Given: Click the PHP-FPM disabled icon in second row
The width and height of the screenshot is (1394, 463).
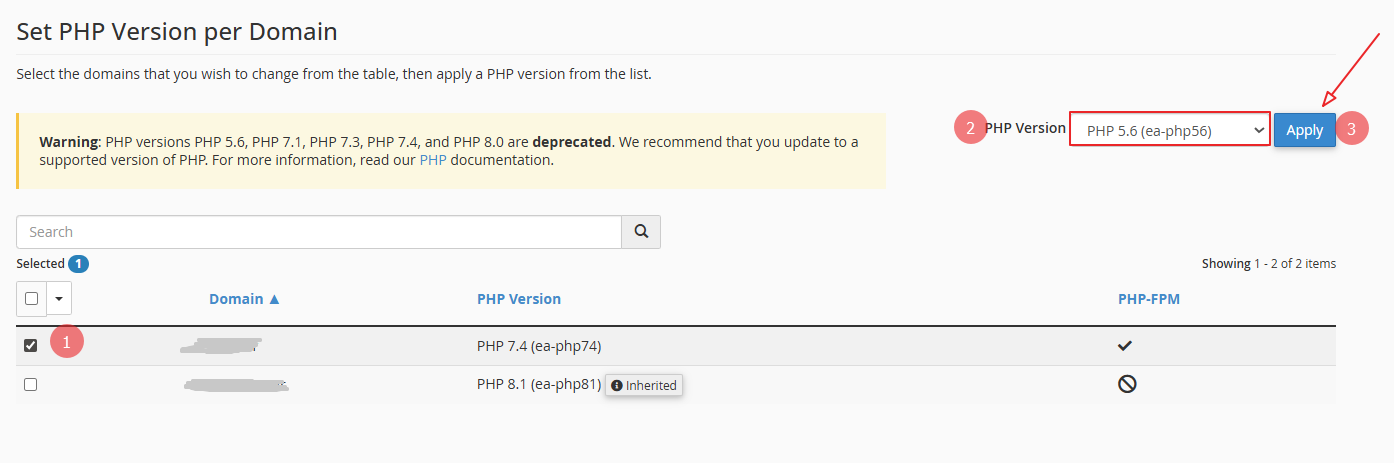Looking at the screenshot, I should 1127,384.
